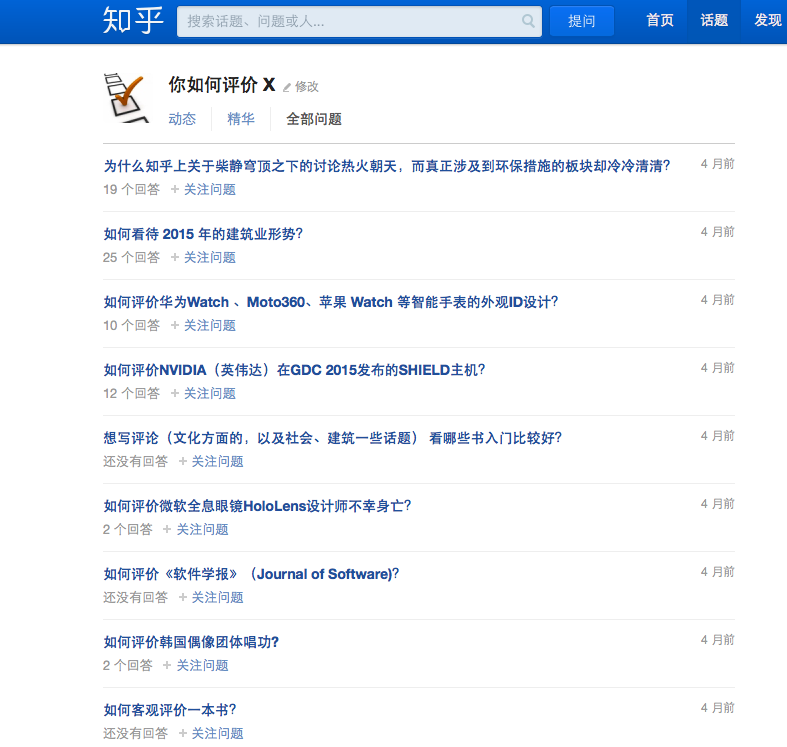Click 19 个回答 under 柴静 question

point(132,190)
